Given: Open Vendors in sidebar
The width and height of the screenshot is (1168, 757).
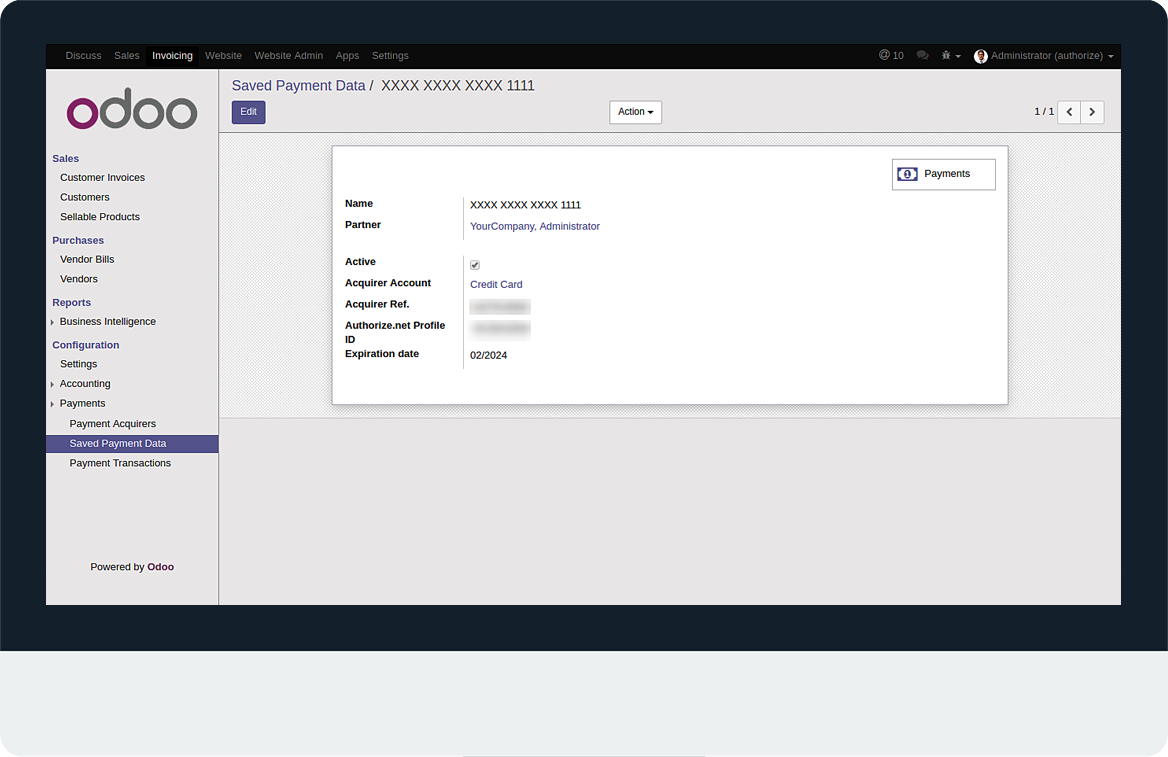Looking at the screenshot, I should coord(79,279).
